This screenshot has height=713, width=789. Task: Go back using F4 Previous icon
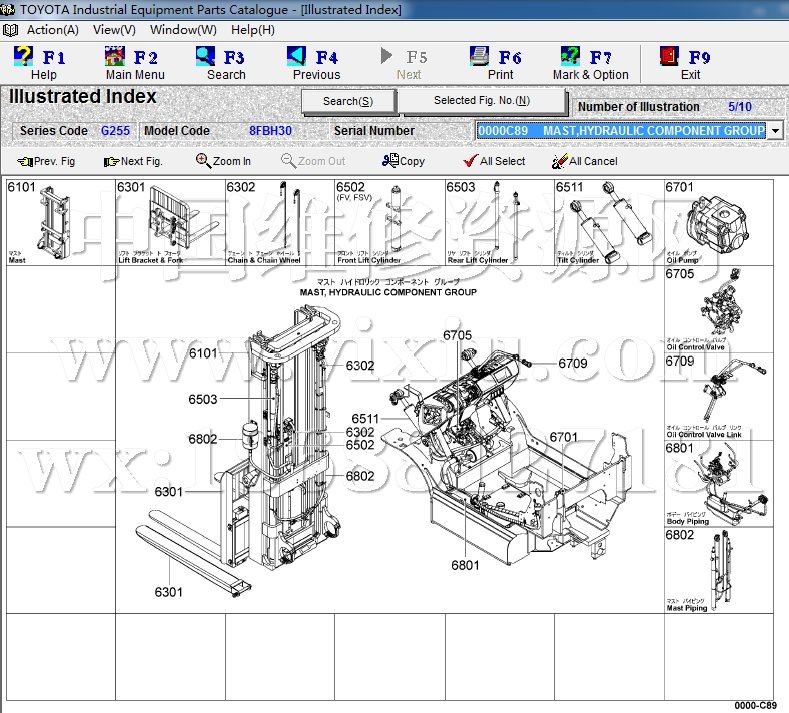[297, 57]
